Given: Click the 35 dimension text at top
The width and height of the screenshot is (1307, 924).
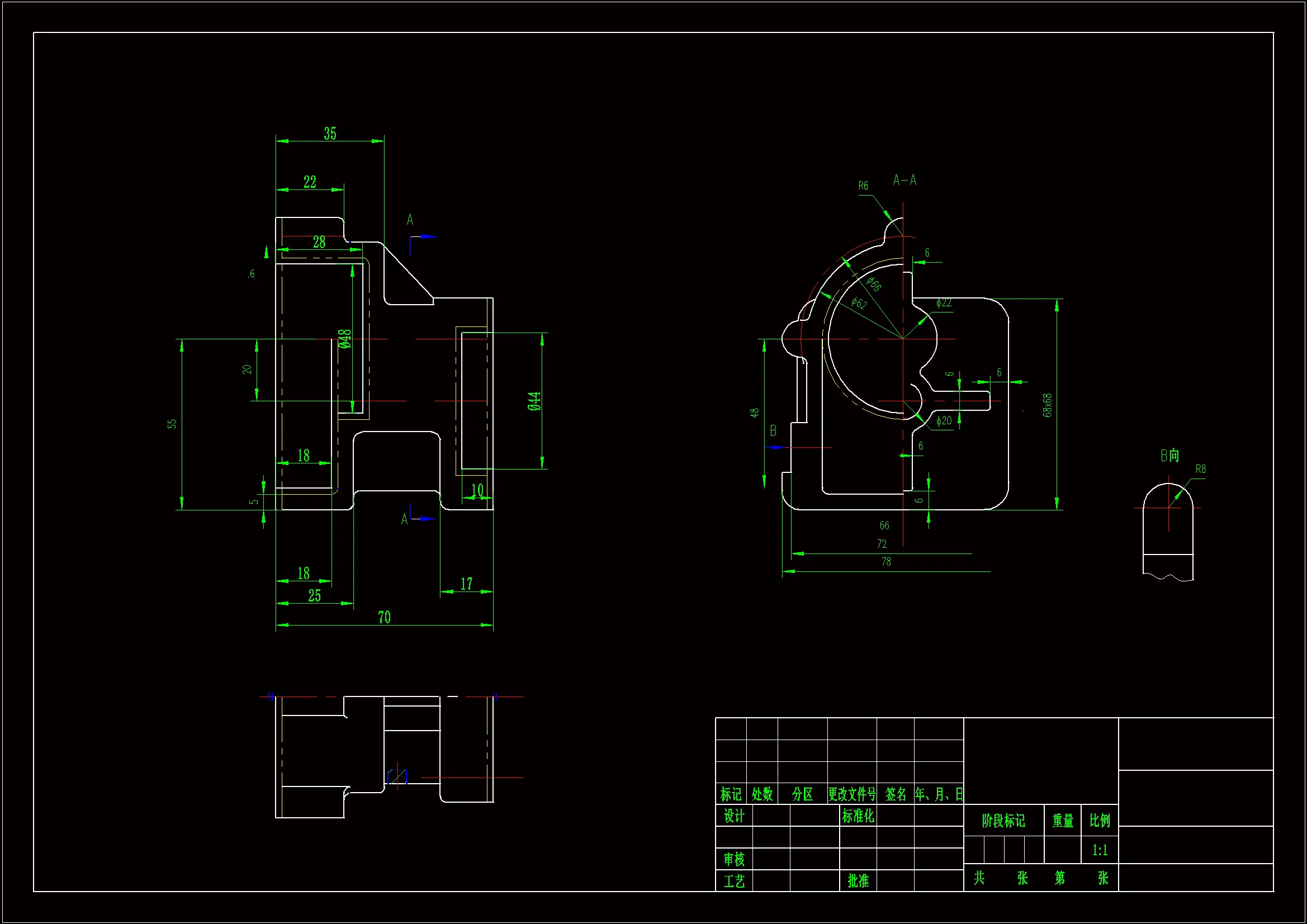Looking at the screenshot, I should [x=330, y=134].
